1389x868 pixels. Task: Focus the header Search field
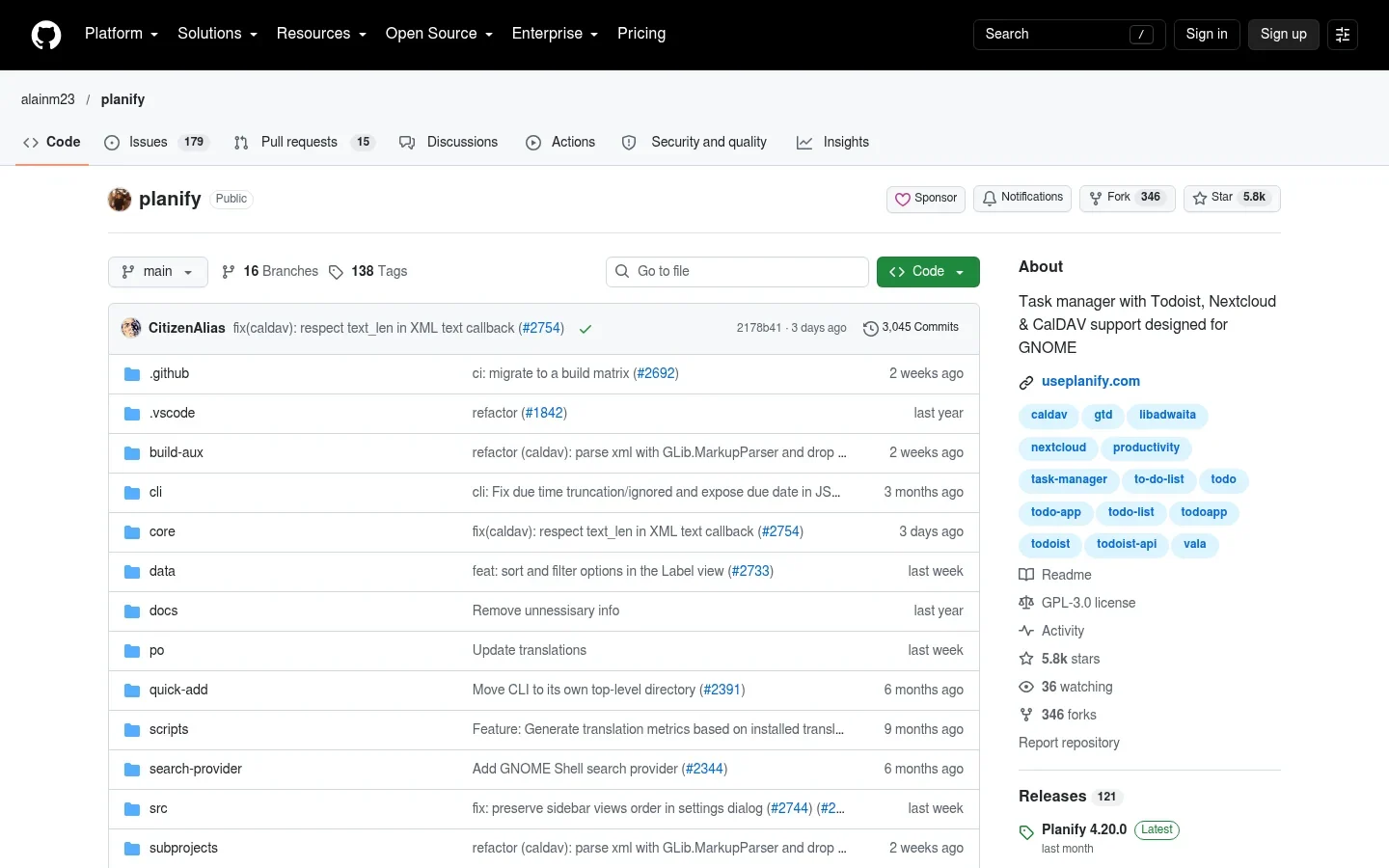click(x=1070, y=35)
